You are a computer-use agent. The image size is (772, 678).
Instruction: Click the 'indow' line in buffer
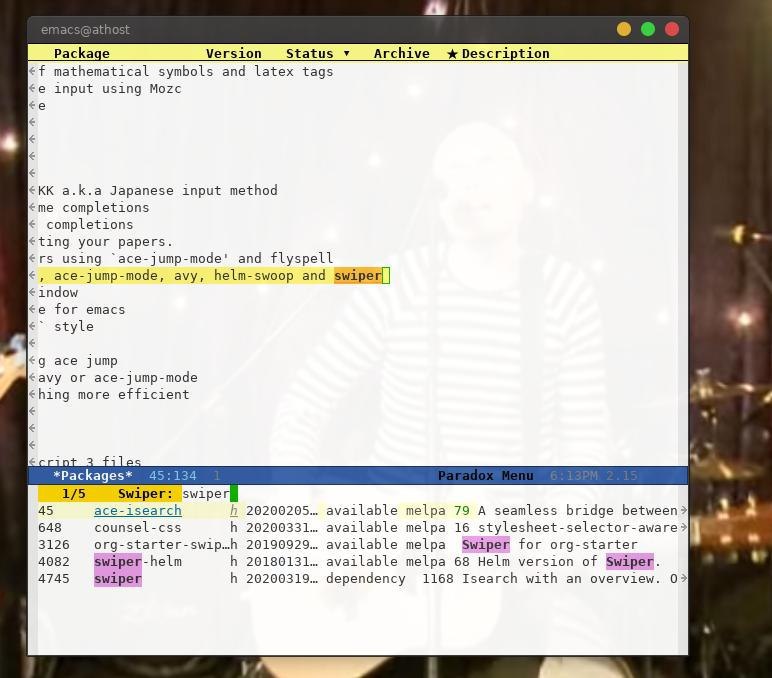[x=58, y=292]
